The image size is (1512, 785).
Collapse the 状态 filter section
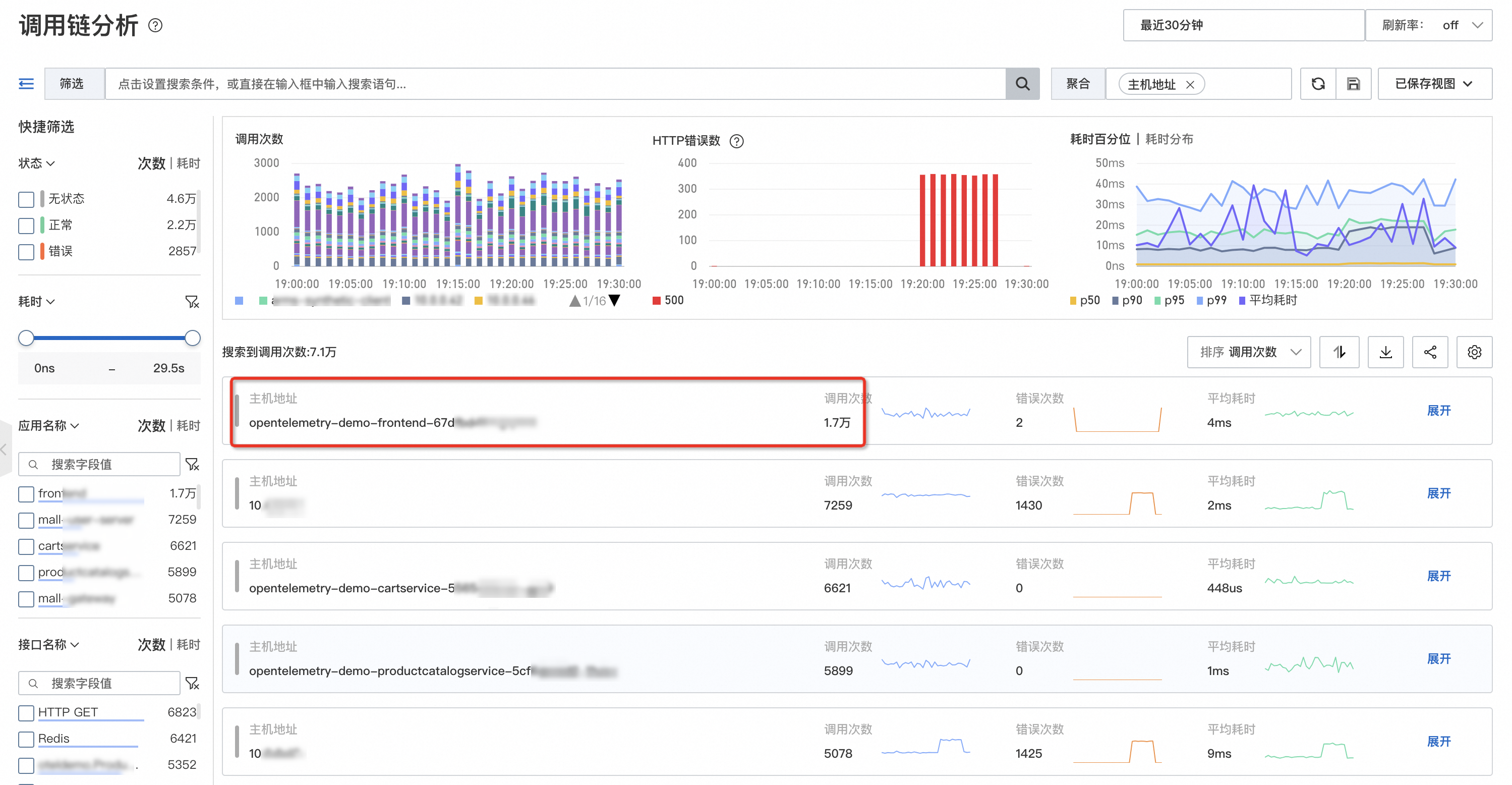[x=36, y=163]
